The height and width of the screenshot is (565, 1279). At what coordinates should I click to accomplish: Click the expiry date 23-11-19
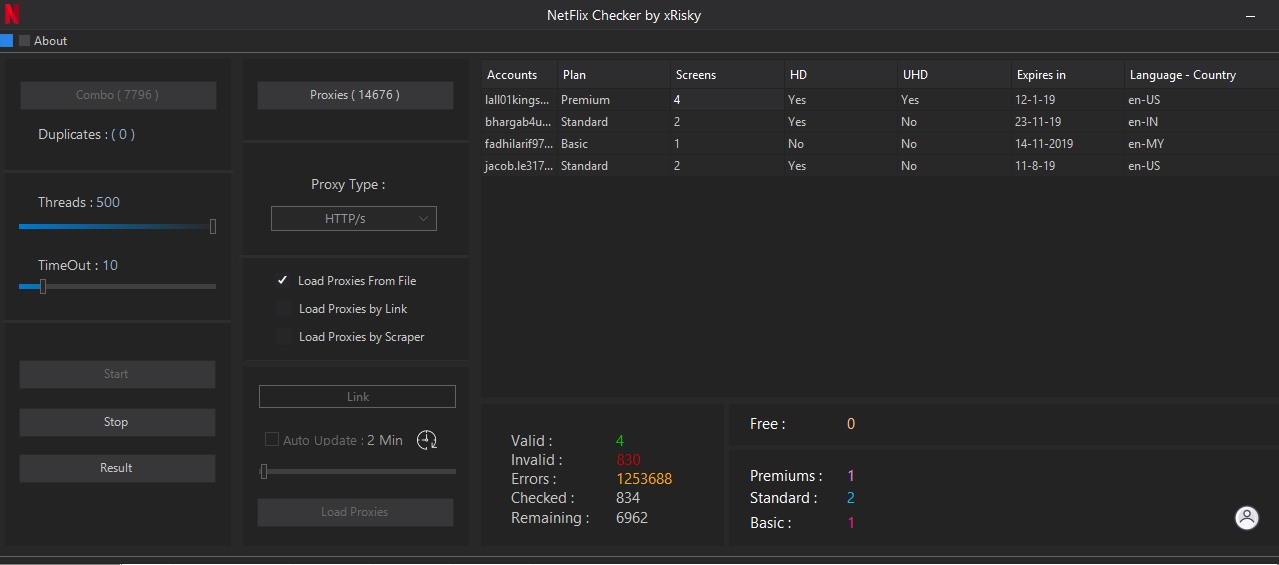[x=1040, y=122]
